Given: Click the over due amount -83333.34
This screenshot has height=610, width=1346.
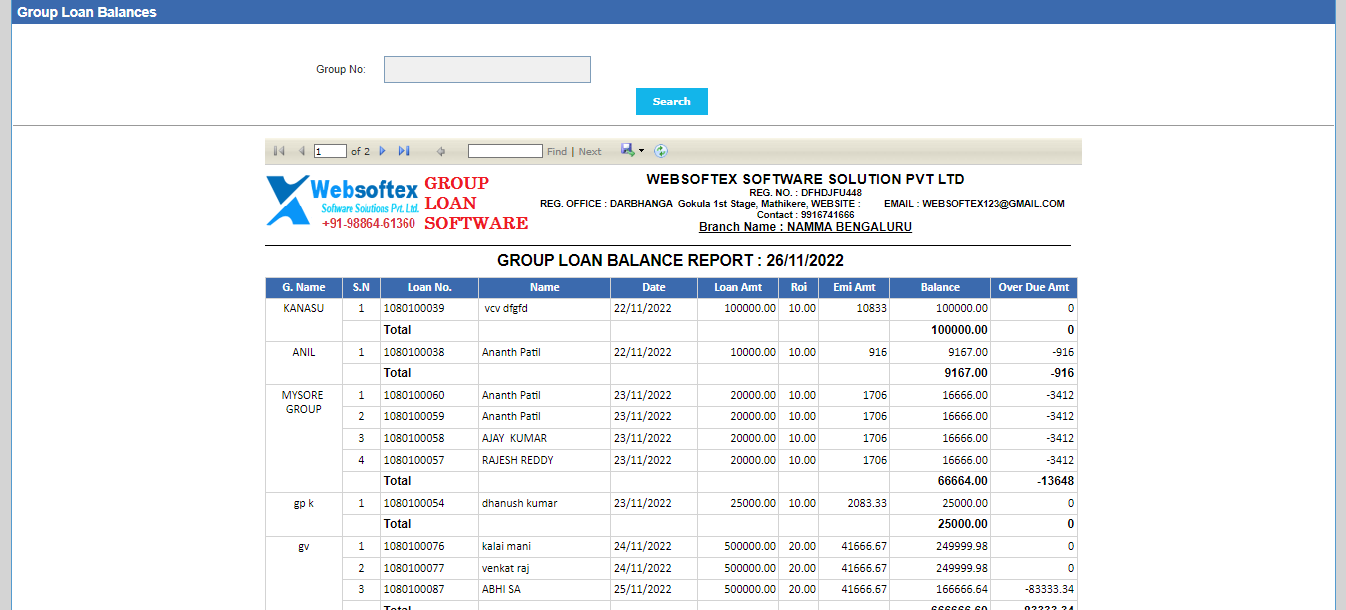Looking at the screenshot, I should point(1050,589).
